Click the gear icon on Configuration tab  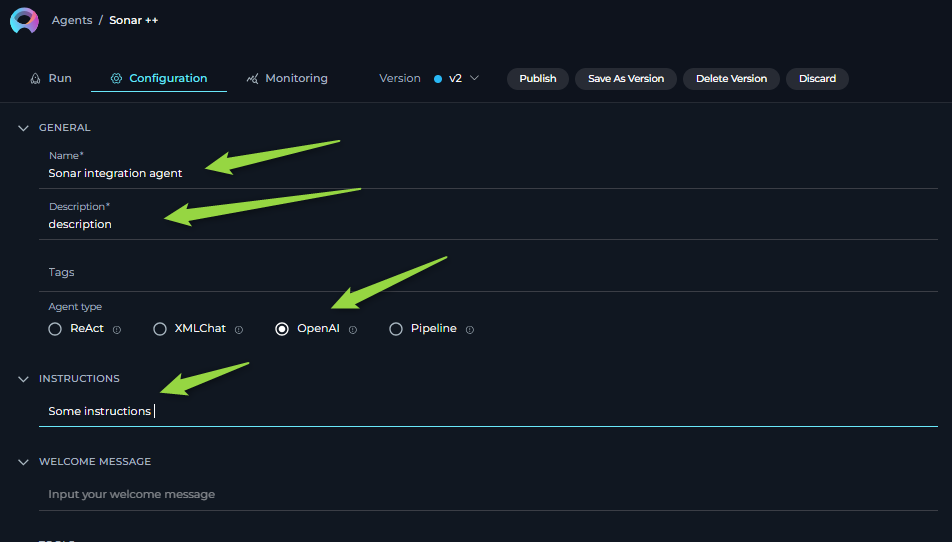click(116, 78)
